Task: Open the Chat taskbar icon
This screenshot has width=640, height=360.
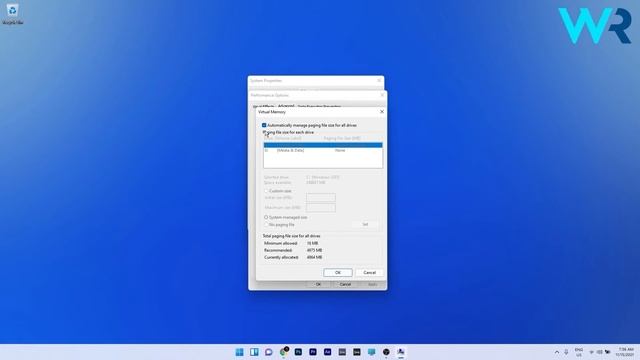Action: point(269,352)
